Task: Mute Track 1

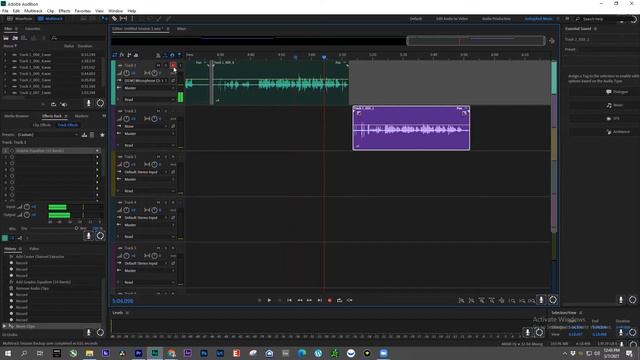Action: [x=158, y=65]
